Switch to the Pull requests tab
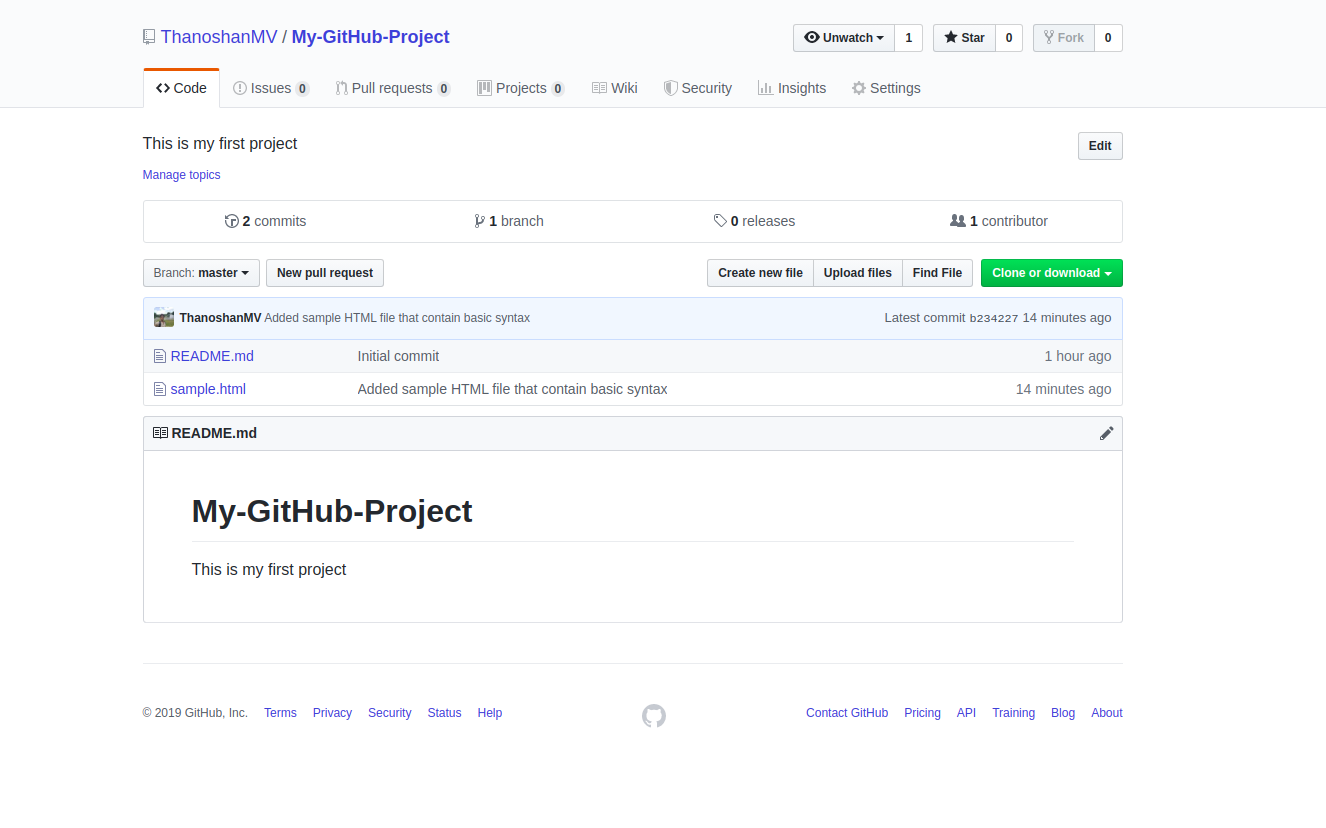Image resolution: width=1326 pixels, height=828 pixels. [x=392, y=88]
